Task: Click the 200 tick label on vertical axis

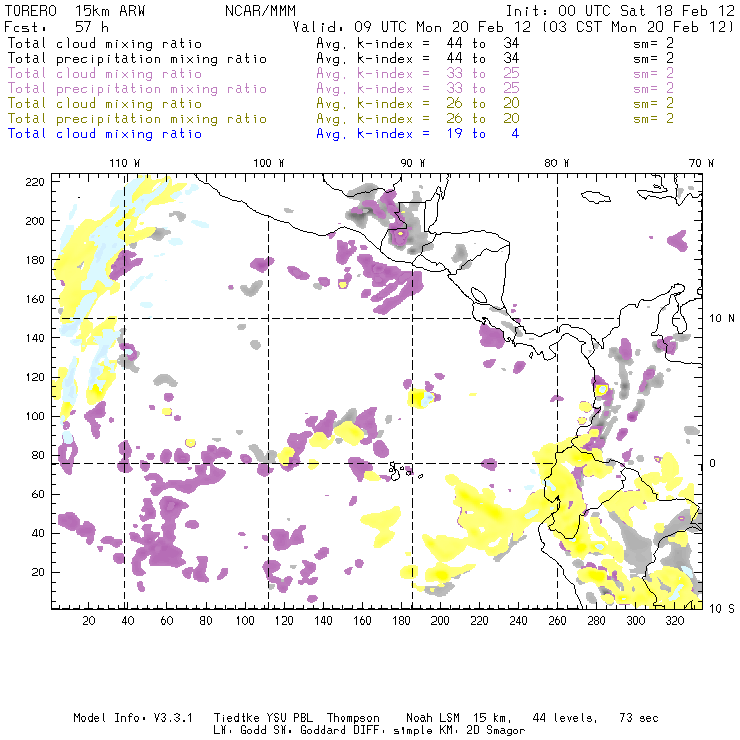Action: [35, 221]
